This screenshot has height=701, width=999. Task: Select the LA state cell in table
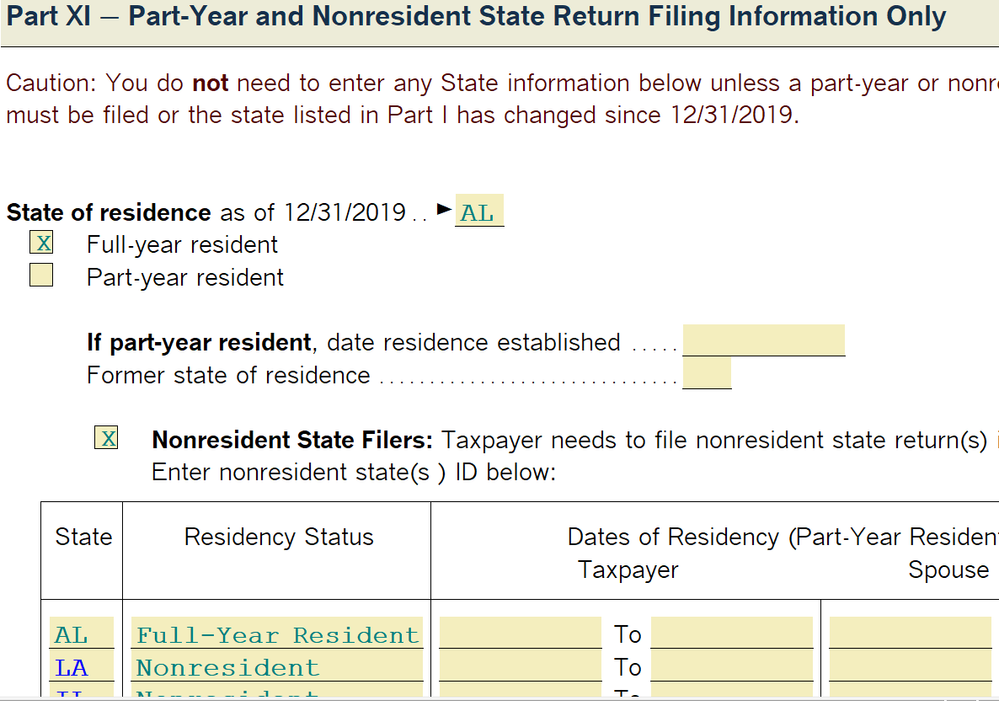coord(81,667)
